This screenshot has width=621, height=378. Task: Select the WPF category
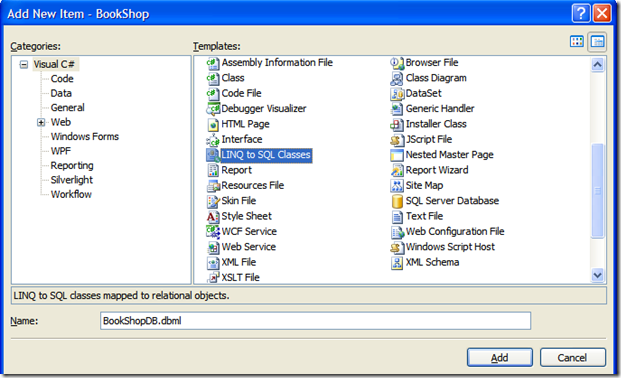[x=61, y=151]
